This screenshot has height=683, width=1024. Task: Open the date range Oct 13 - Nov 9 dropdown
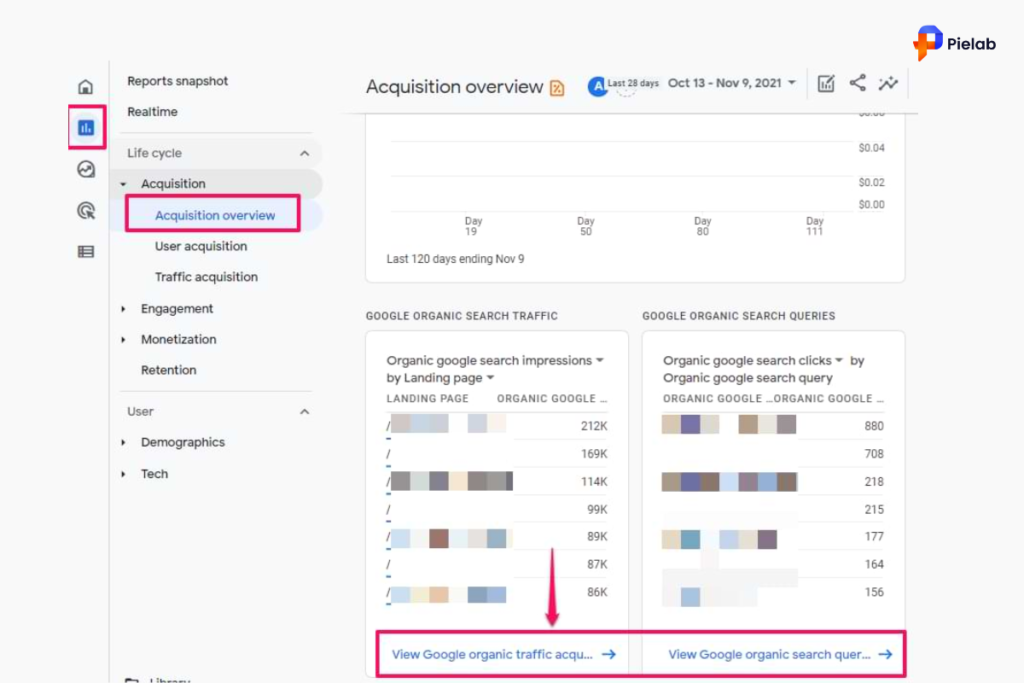click(x=731, y=83)
